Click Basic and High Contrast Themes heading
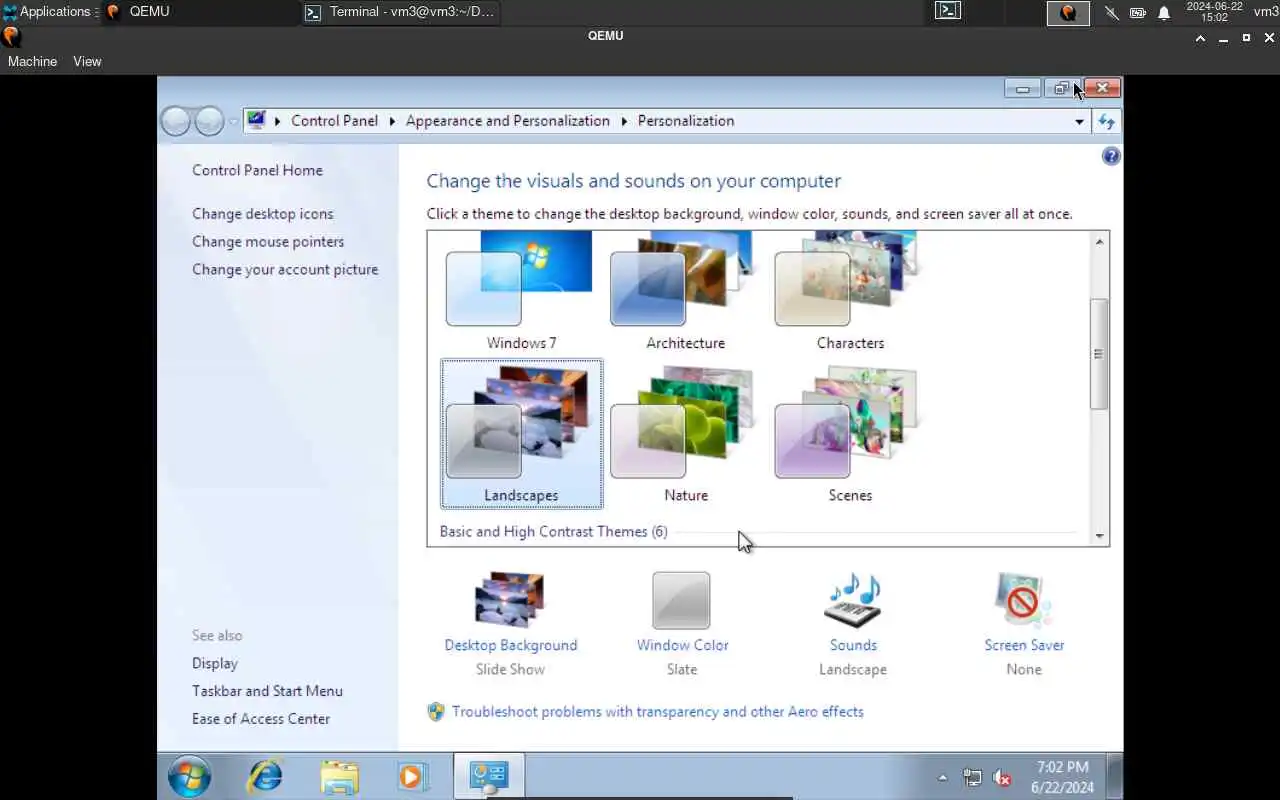1280x800 pixels. click(553, 532)
